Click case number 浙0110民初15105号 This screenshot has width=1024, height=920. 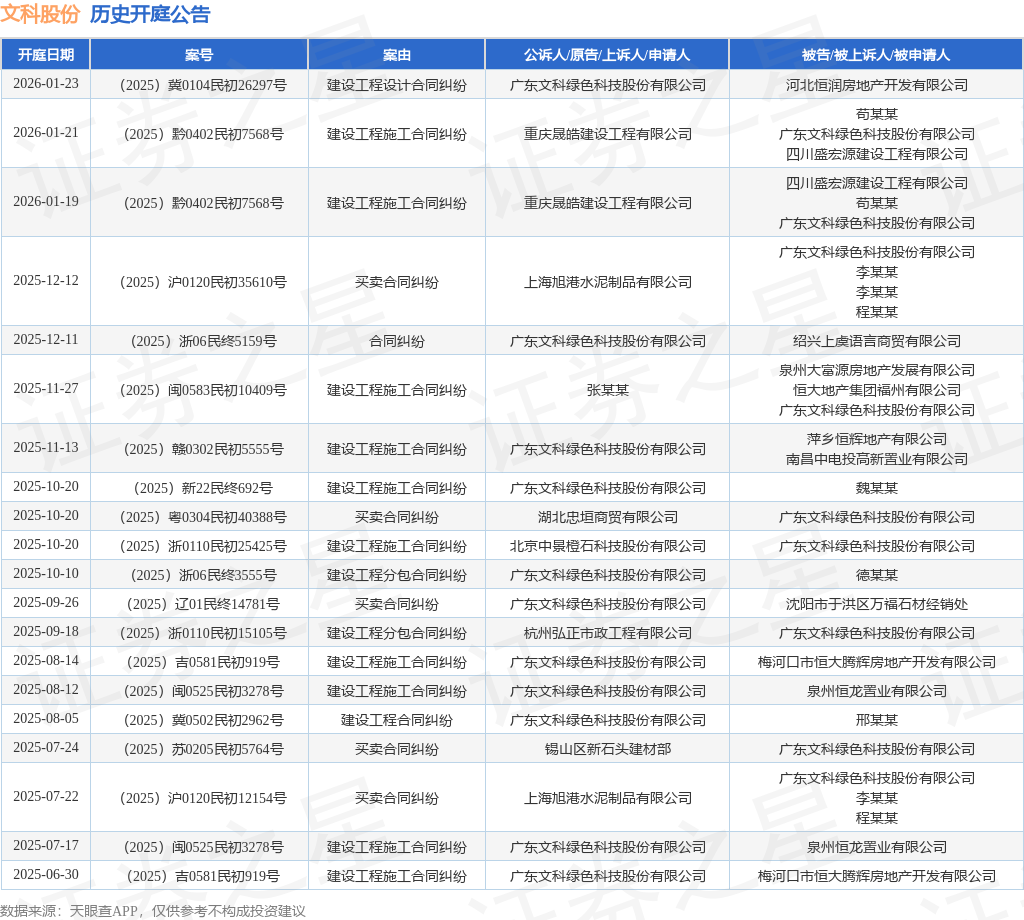[203, 633]
